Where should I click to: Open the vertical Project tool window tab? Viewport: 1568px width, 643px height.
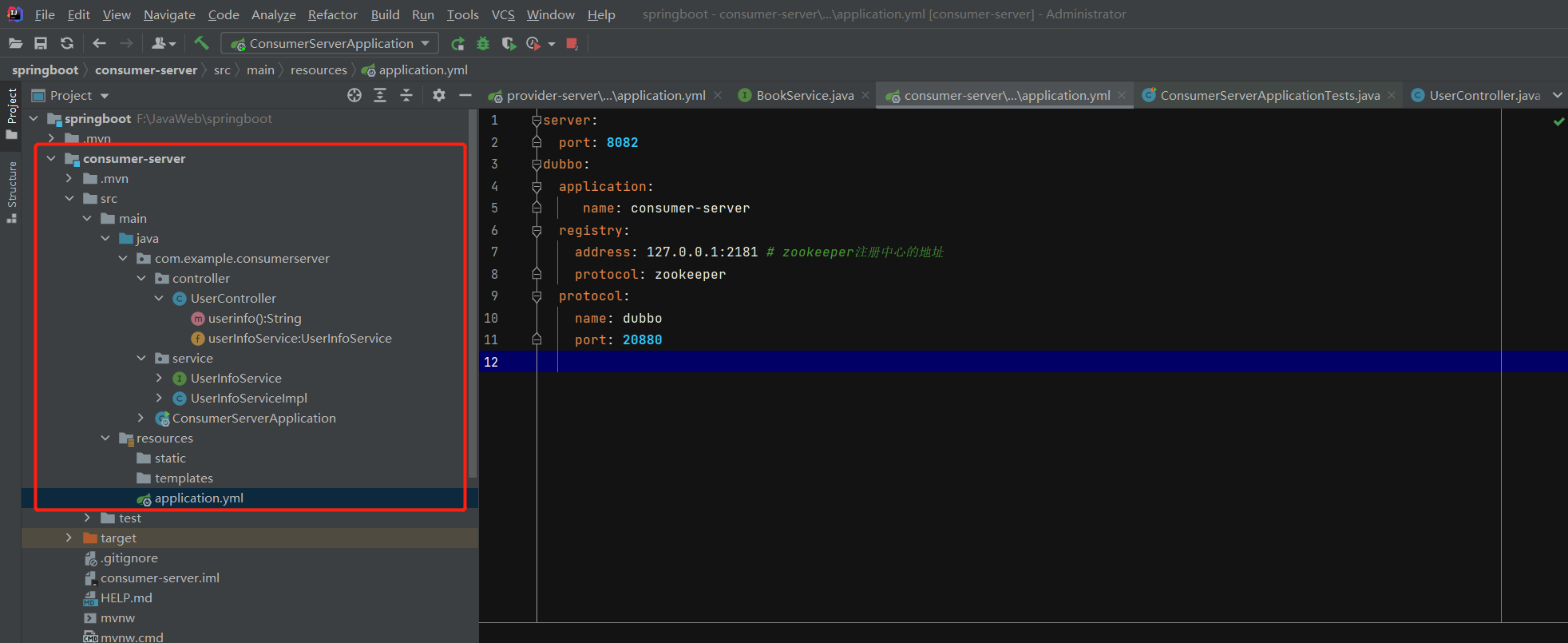11,113
